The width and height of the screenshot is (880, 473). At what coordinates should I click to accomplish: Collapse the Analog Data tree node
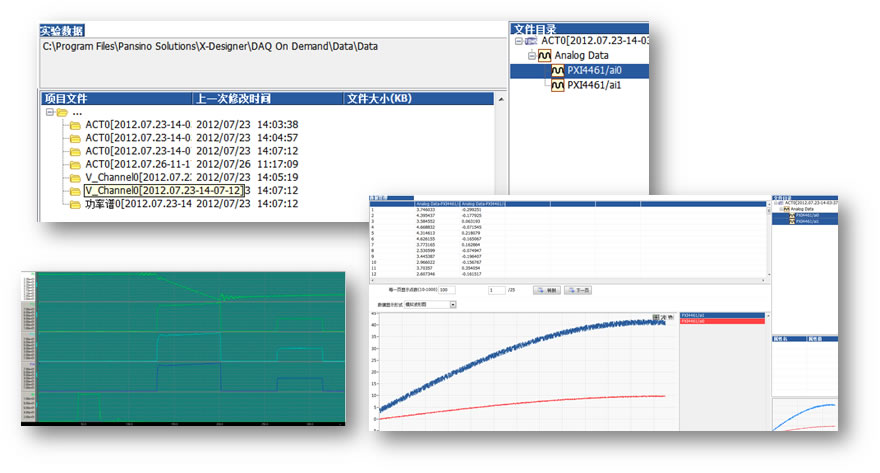[x=533, y=56]
